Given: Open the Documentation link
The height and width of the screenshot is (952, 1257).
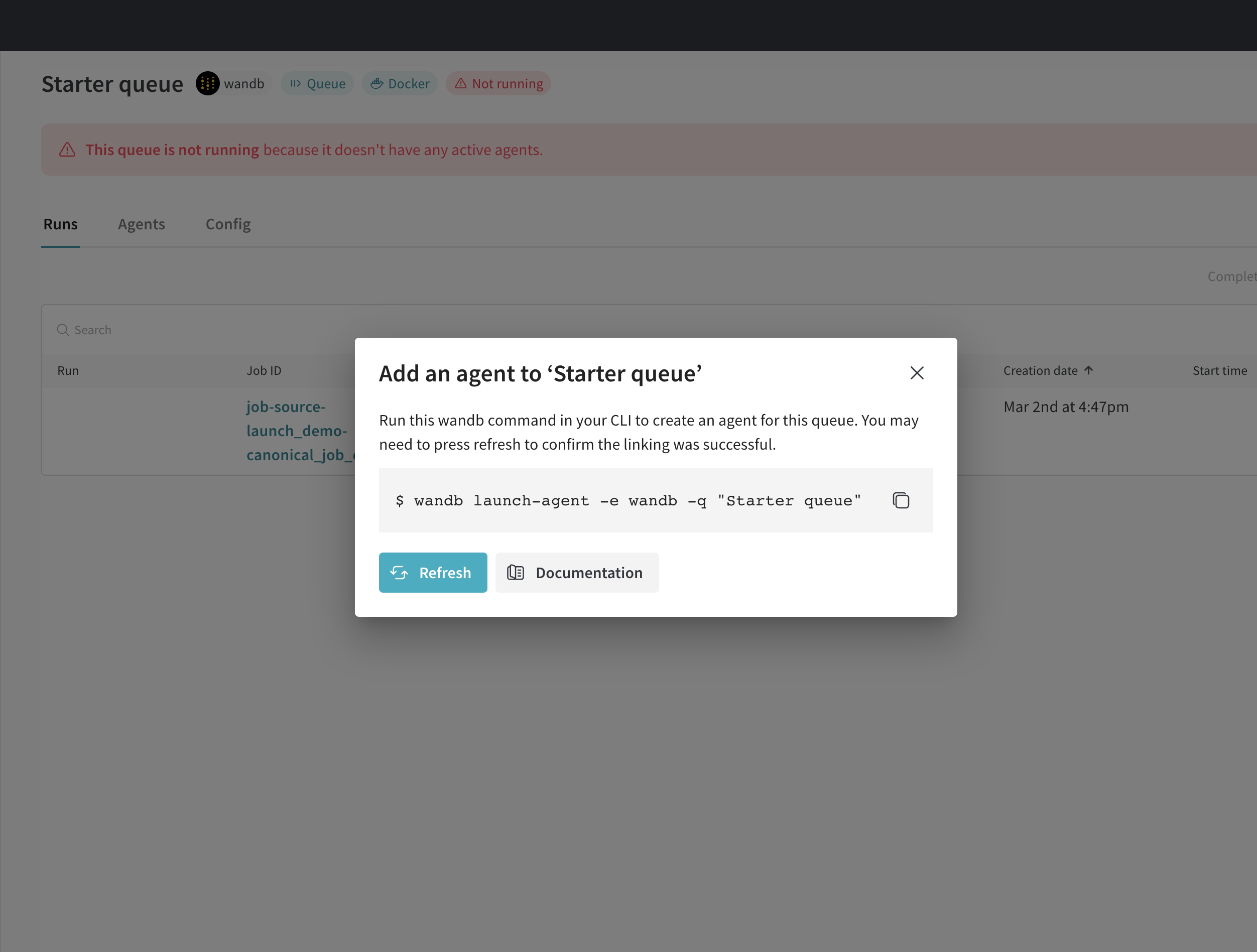Looking at the screenshot, I should (x=577, y=573).
